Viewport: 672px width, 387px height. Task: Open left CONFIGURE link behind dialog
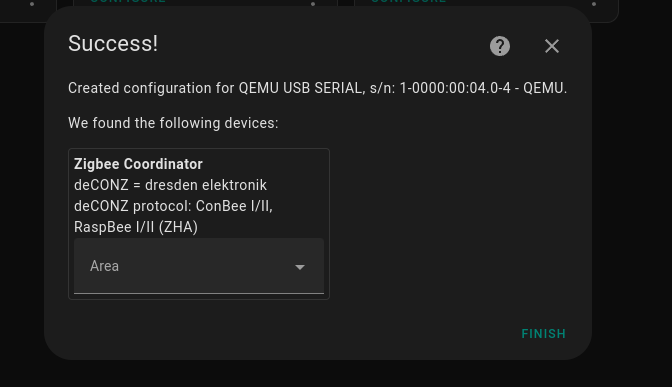[x=128, y=1]
